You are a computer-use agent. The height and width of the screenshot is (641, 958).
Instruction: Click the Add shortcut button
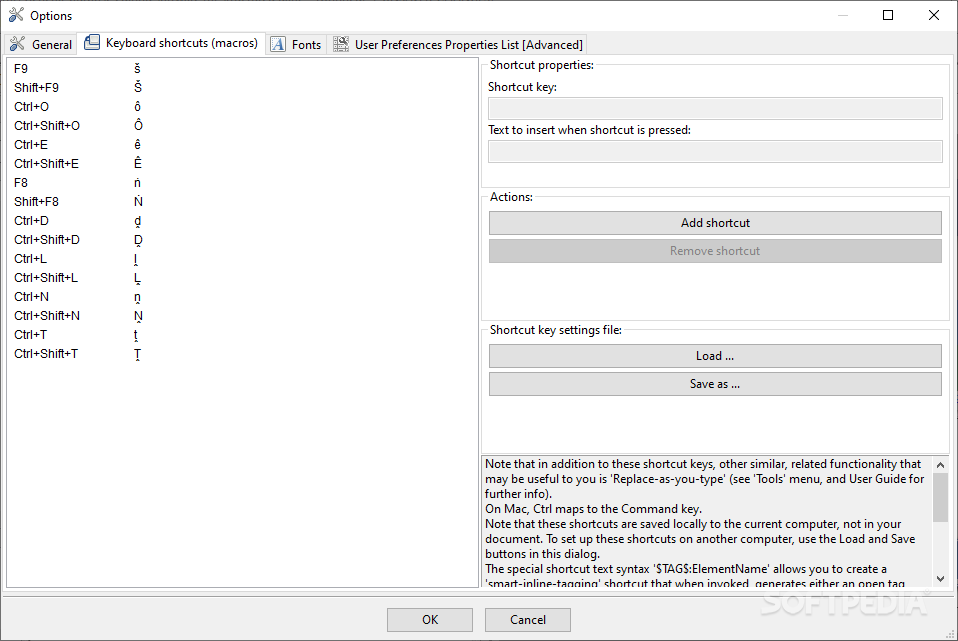tap(715, 223)
